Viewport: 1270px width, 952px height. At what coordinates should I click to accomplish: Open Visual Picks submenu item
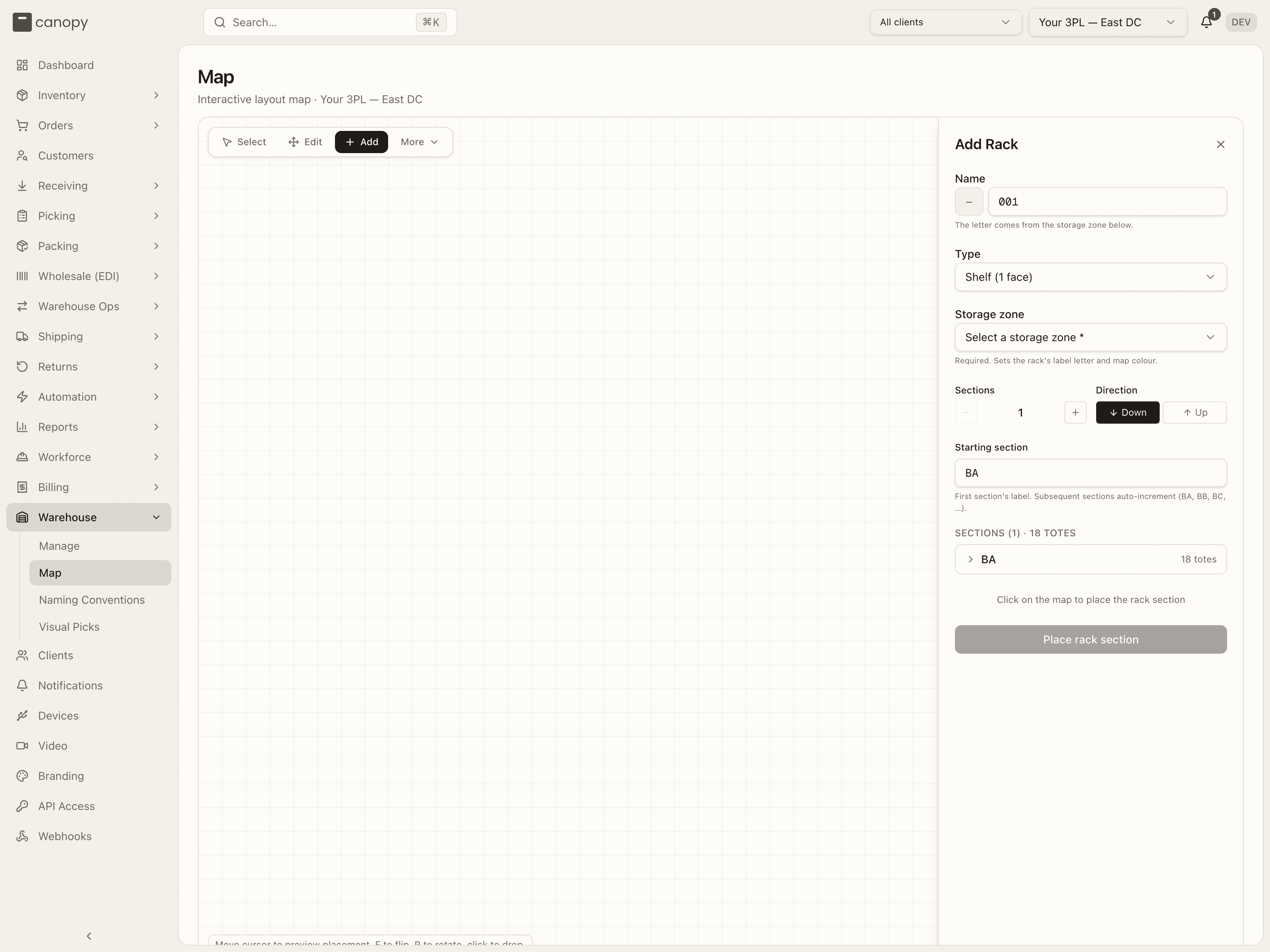[x=100, y=627]
